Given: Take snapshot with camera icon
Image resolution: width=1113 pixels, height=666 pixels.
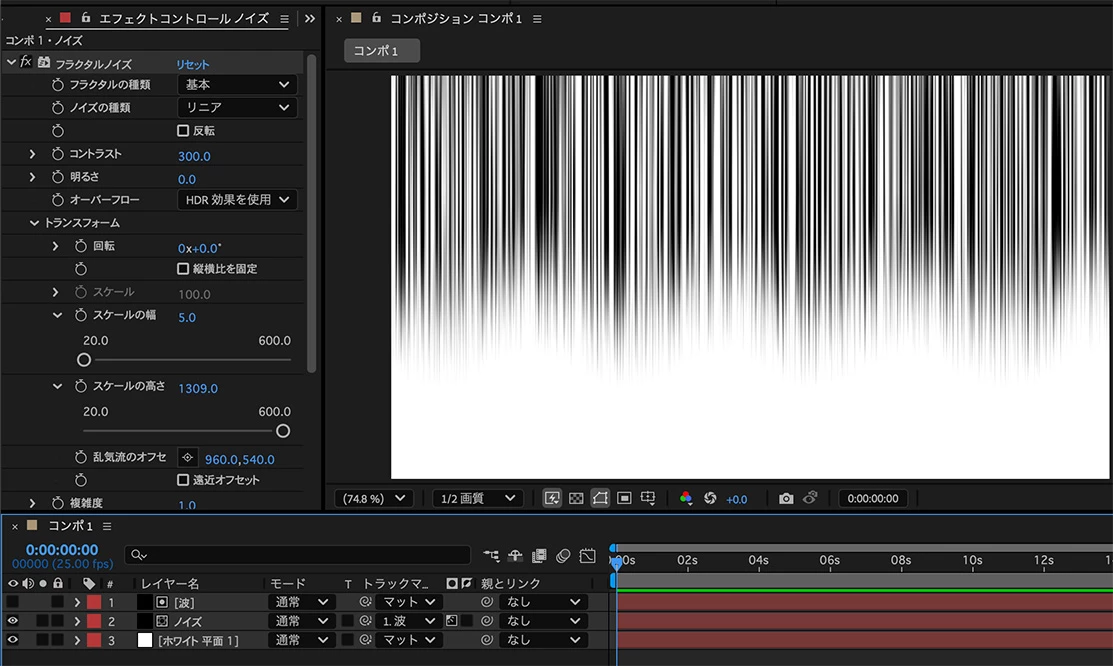Looking at the screenshot, I should coord(786,498).
